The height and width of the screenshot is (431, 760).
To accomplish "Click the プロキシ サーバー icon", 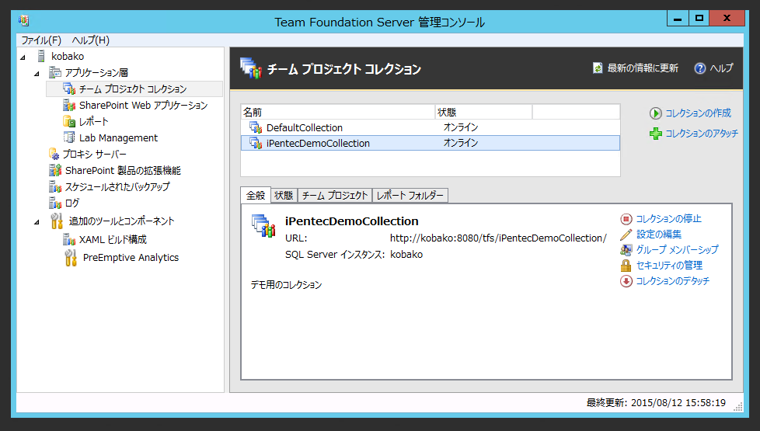I will point(54,154).
